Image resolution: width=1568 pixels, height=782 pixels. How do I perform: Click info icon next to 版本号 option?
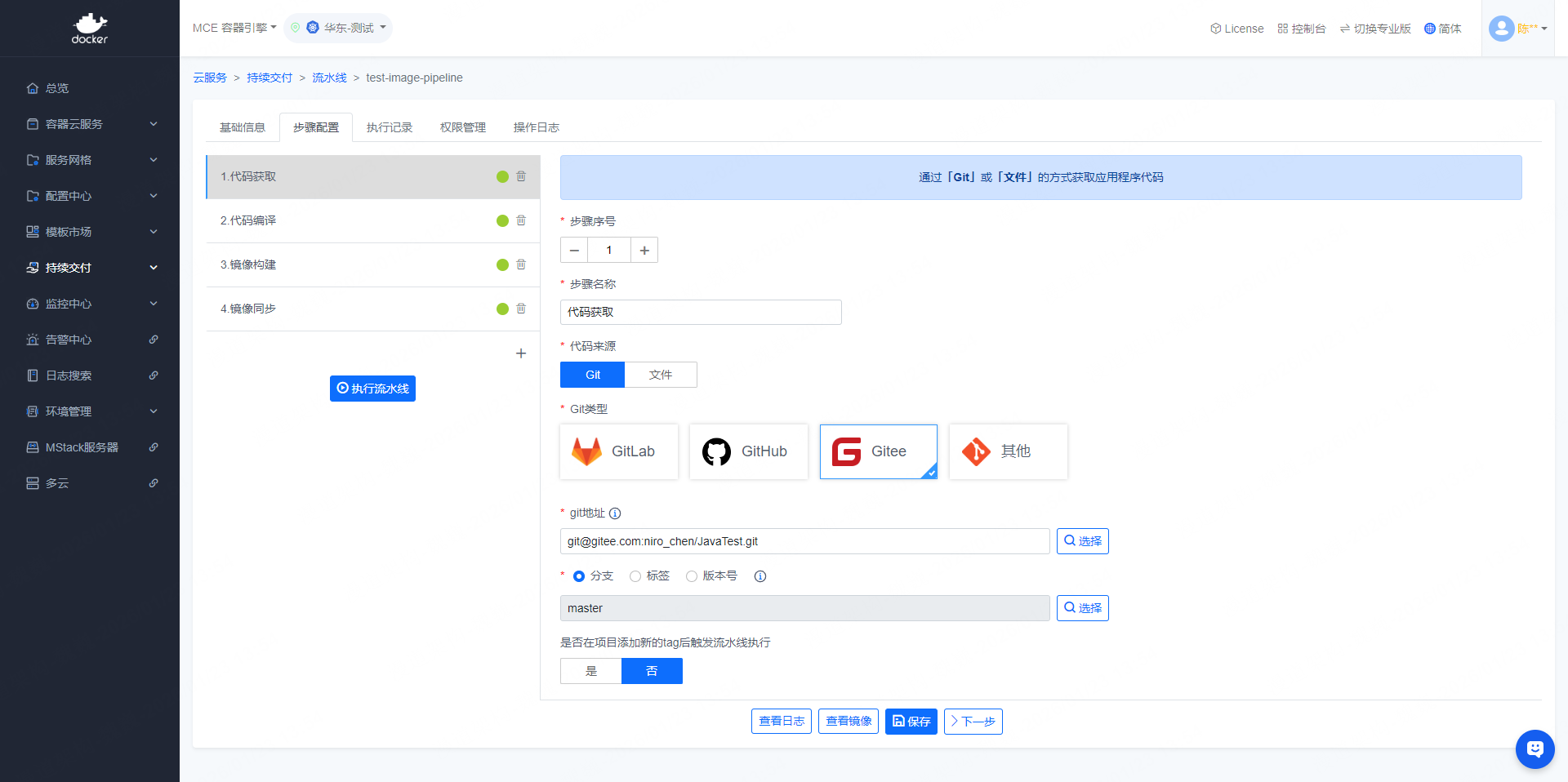[760, 576]
